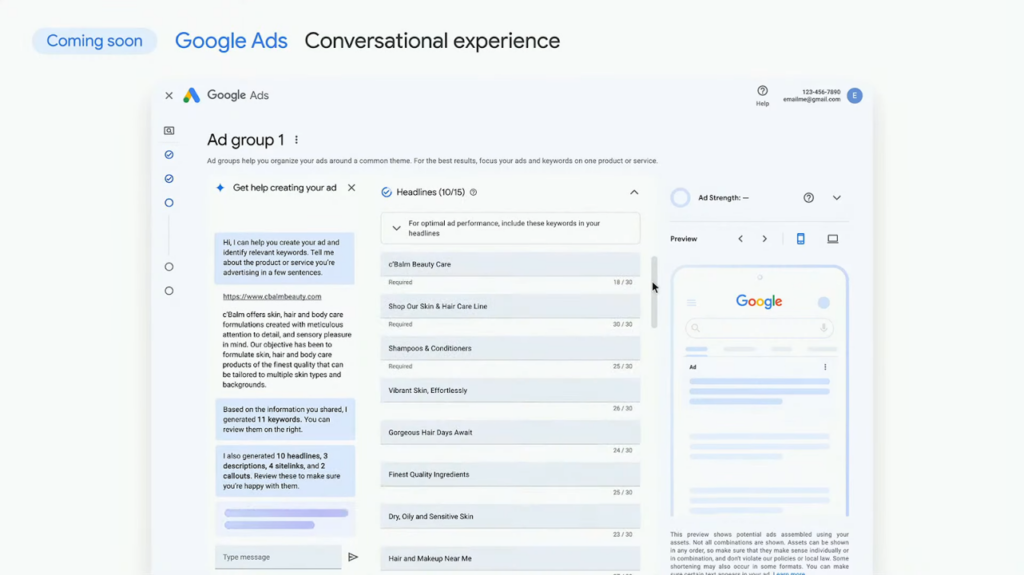The height and width of the screenshot is (575, 1024).
Task: Click the 10 headlines generated chat message
Action: [285, 471]
